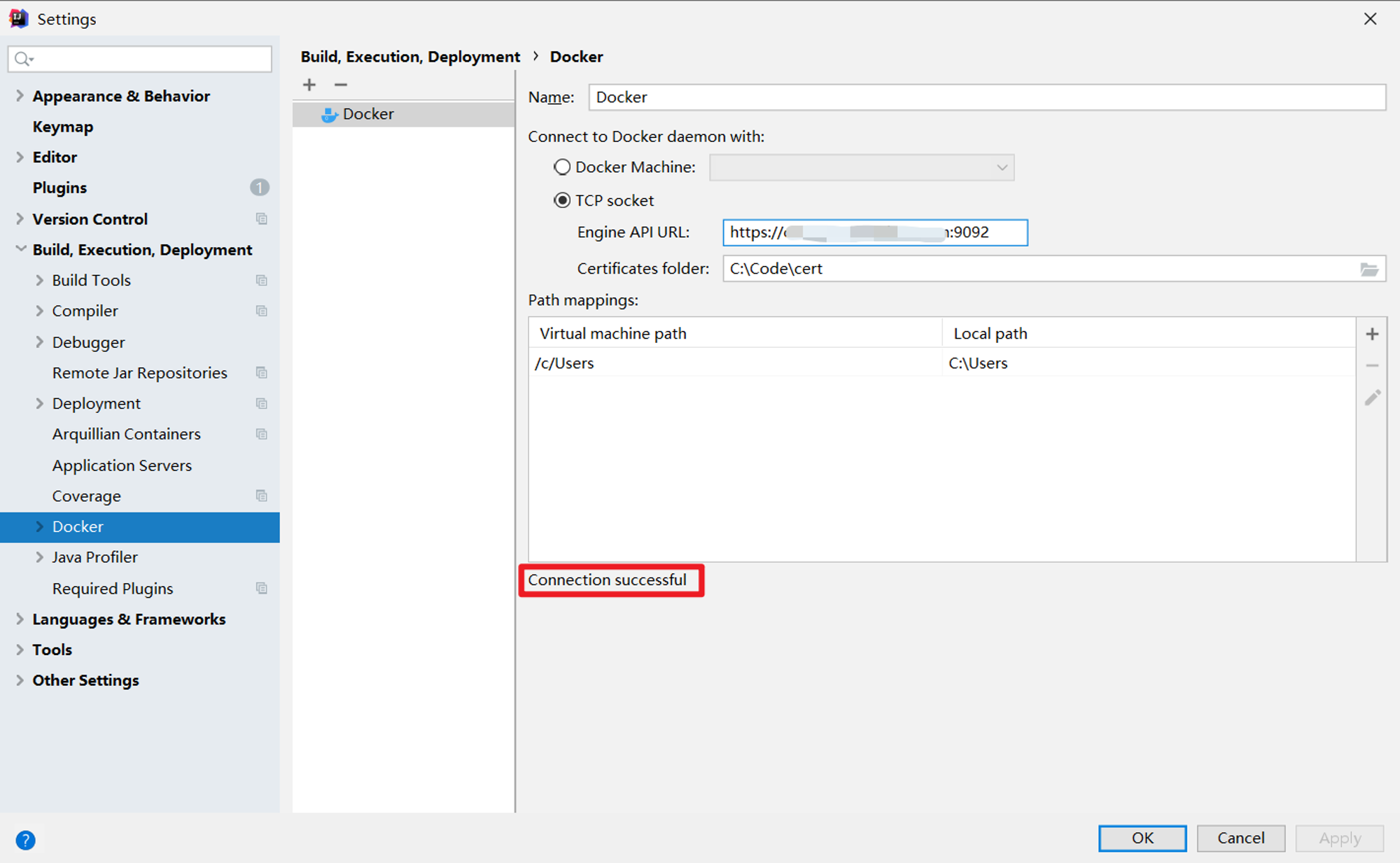The image size is (1400, 863).
Task: Focus the settings search field
Action: coord(140,59)
